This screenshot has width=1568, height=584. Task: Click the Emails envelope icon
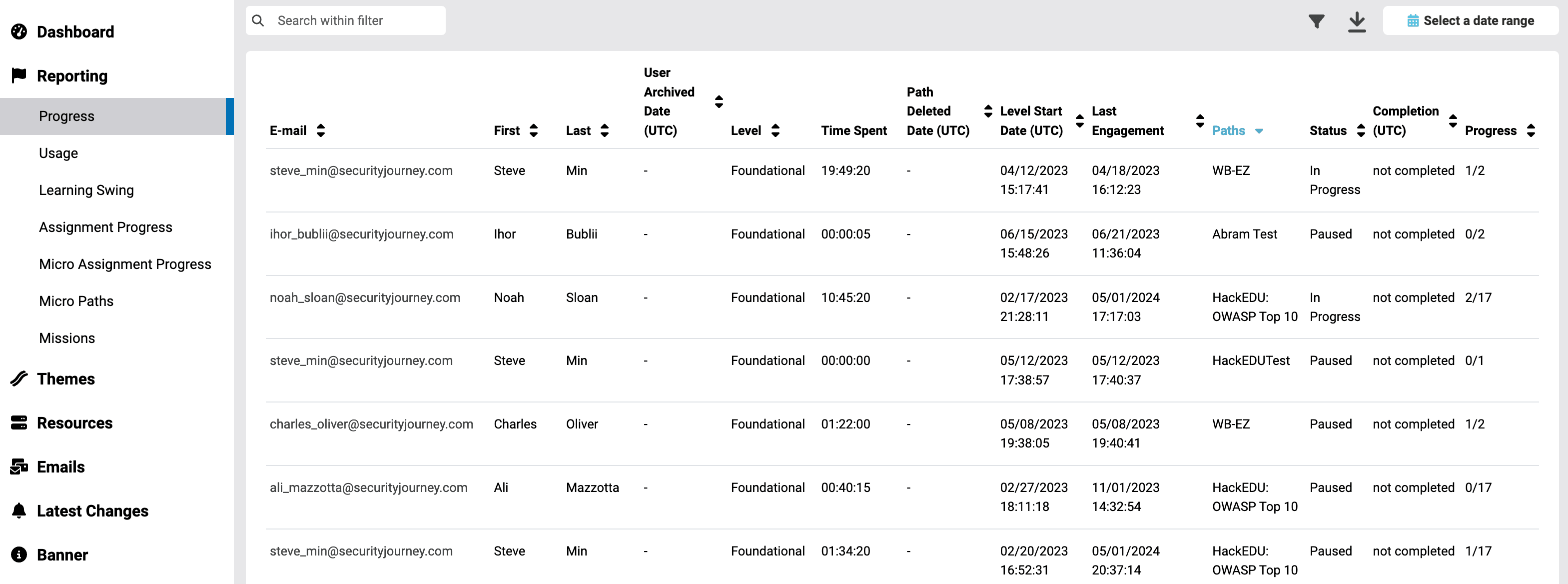coord(19,467)
